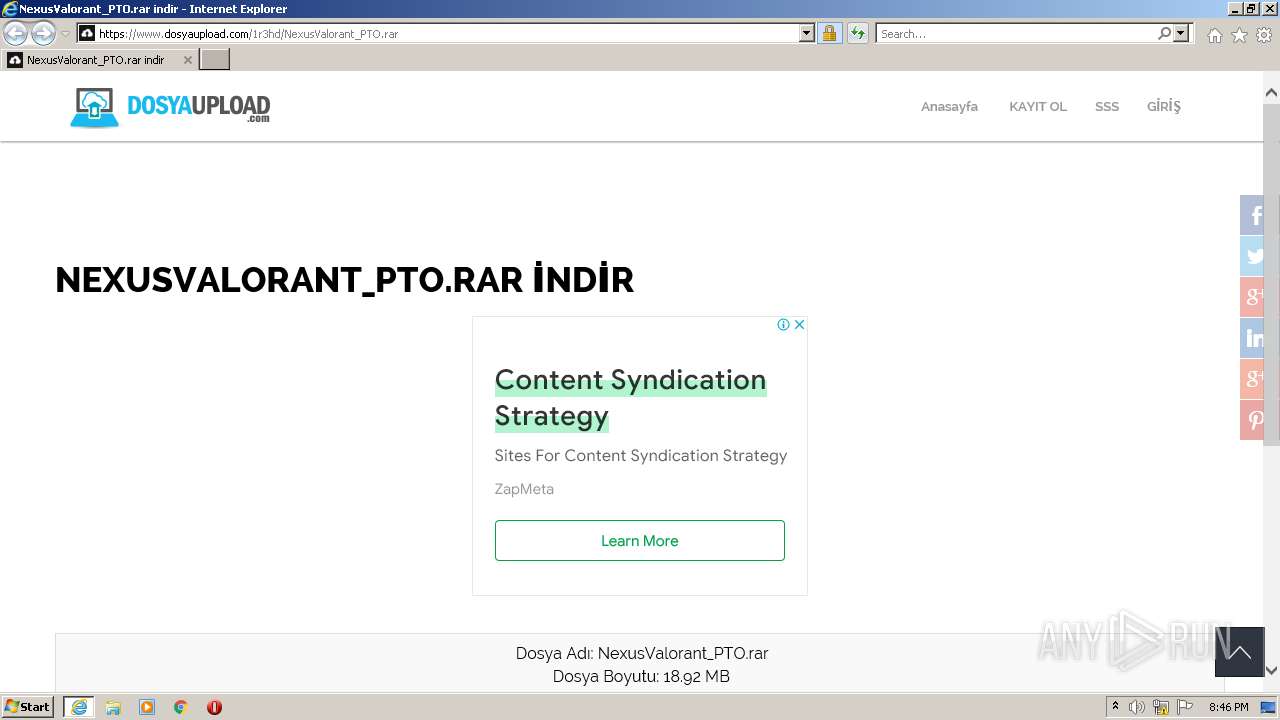Viewport: 1280px width, 720px height.
Task: Share on LinkedIn from the sidebar
Action: [x=1252, y=338]
